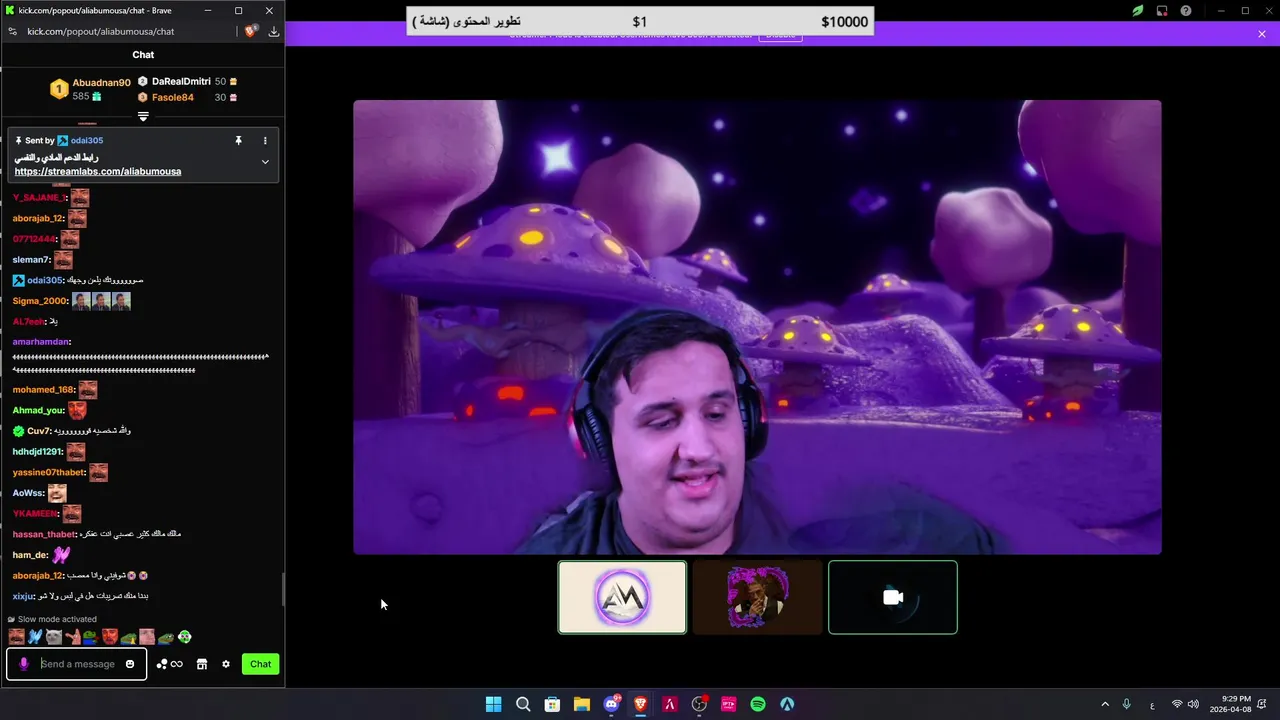Image resolution: width=1280 pixels, height=720 pixels.
Task: Open taskbar Search
Action: tap(523, 704)
